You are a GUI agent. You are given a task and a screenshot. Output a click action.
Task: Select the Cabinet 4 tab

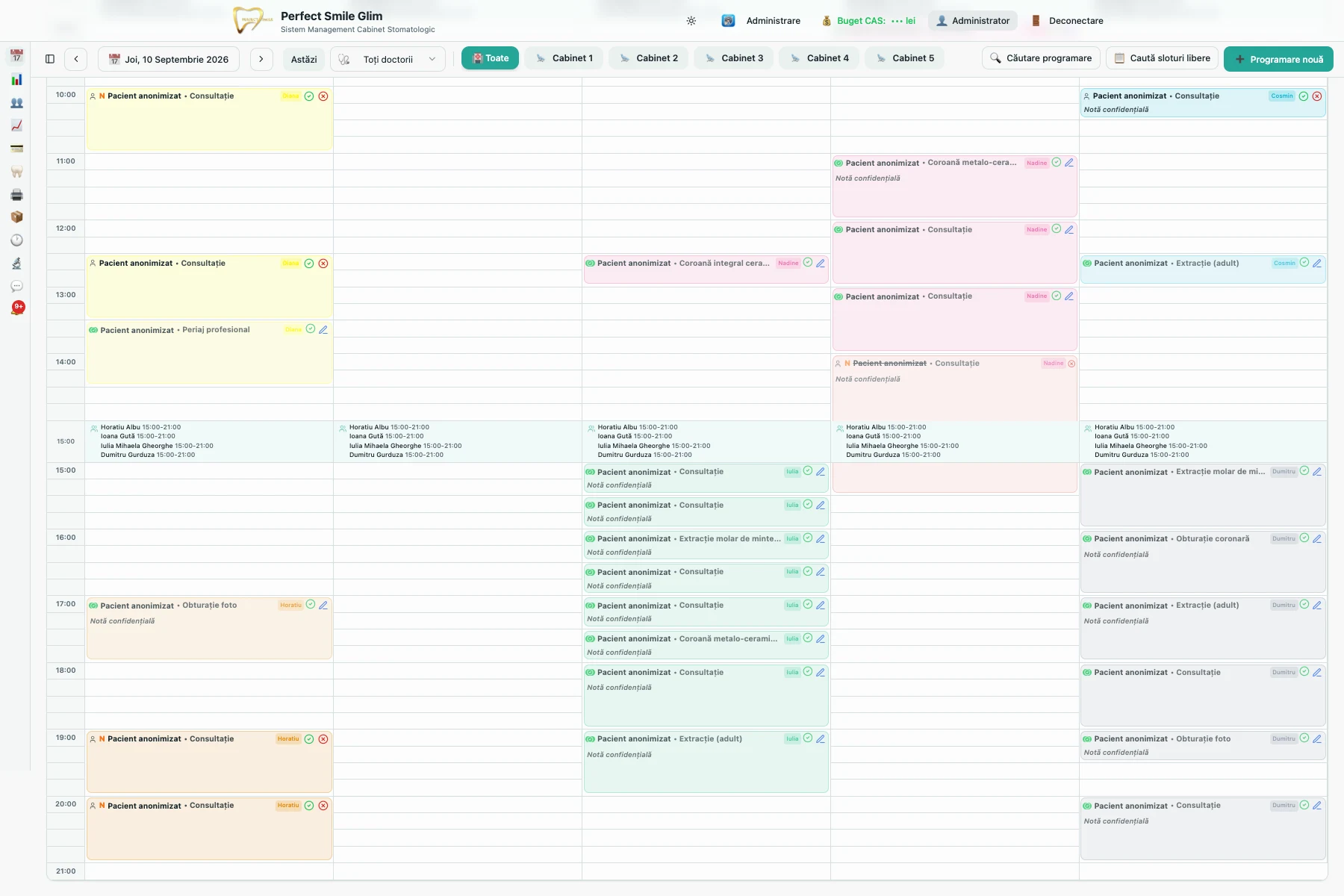[x=819, y=58]
